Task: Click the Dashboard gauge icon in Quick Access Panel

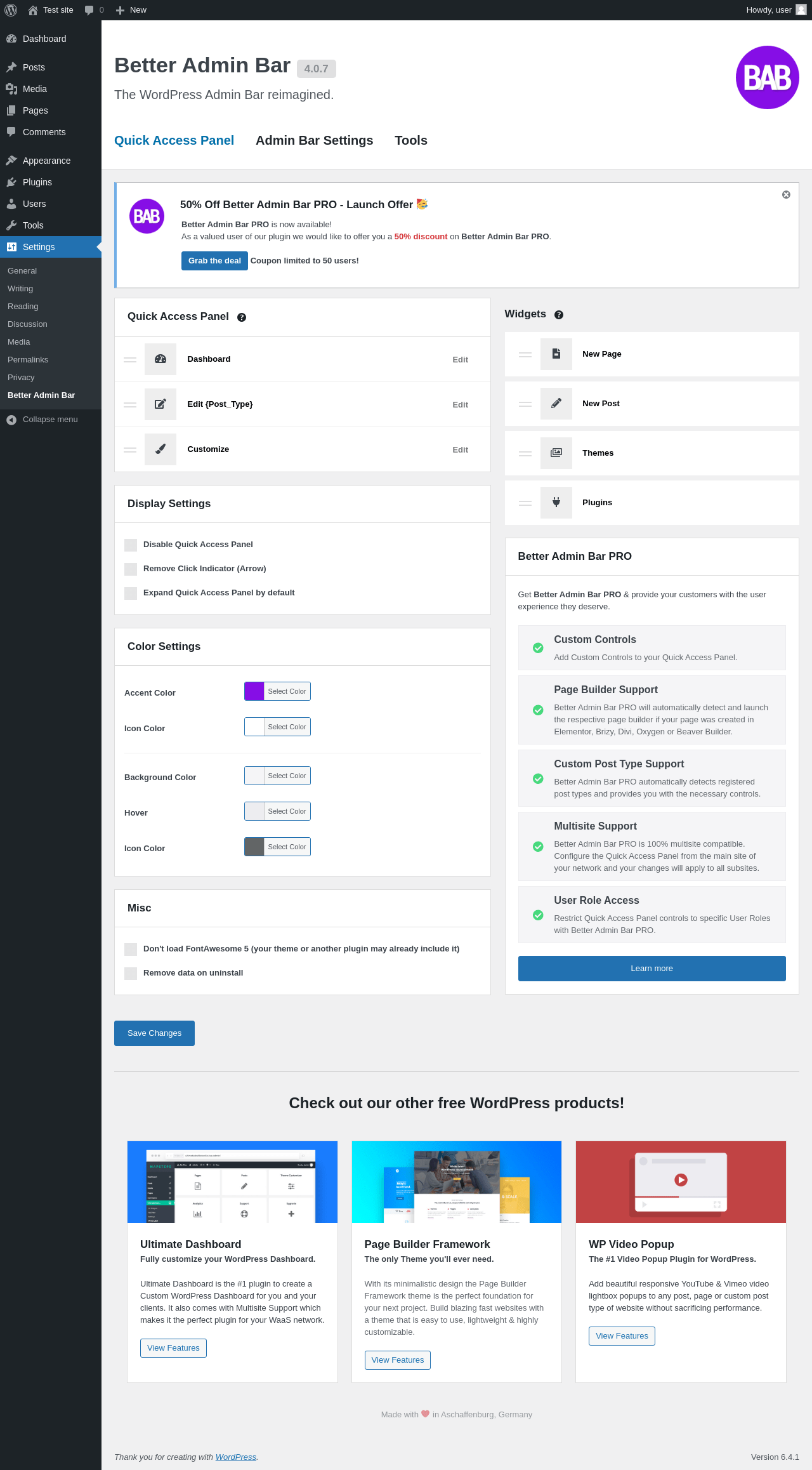Action: tap(160, 359)
